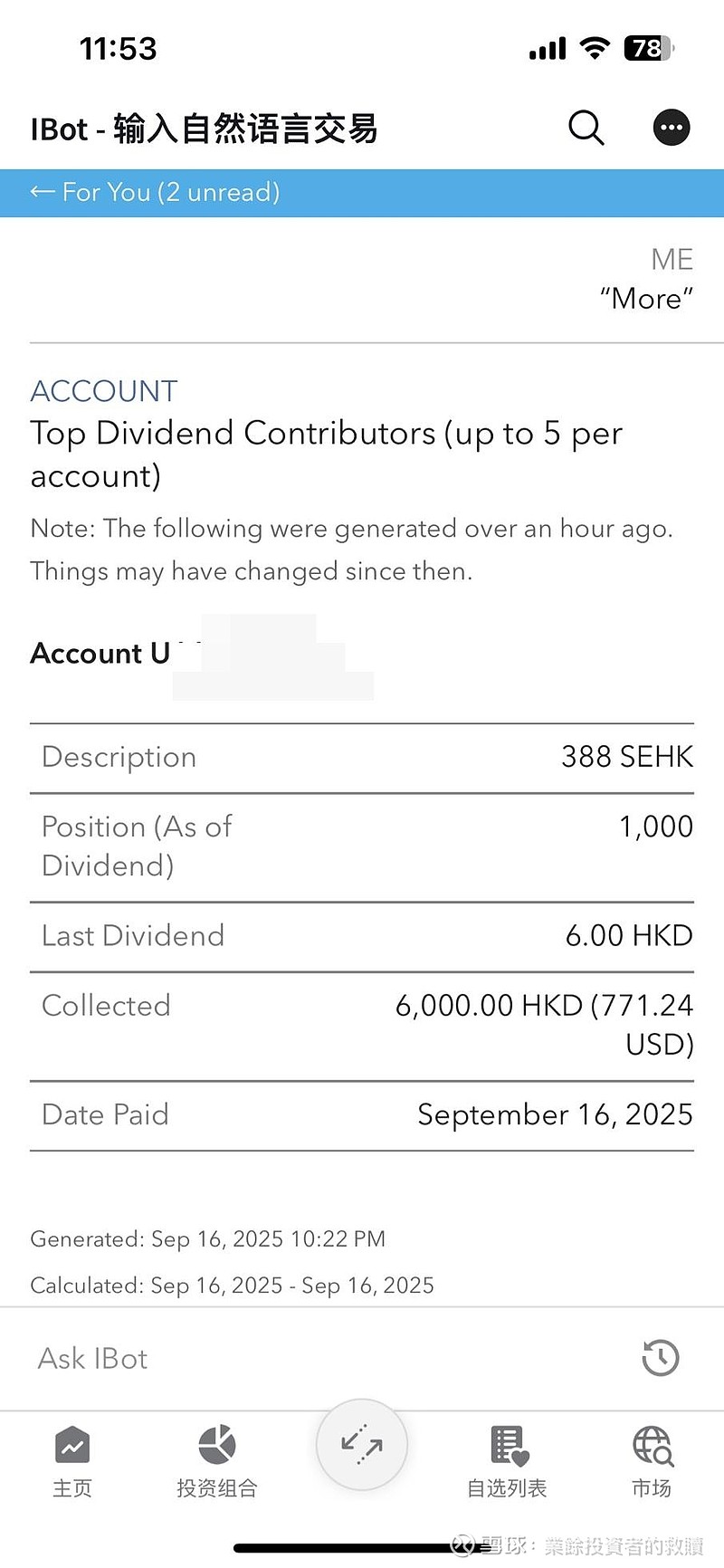This screenshot has width=724, height=1568.
Task: Tap the ACCOUNT section heading
Action: click(x=104, y=391)
